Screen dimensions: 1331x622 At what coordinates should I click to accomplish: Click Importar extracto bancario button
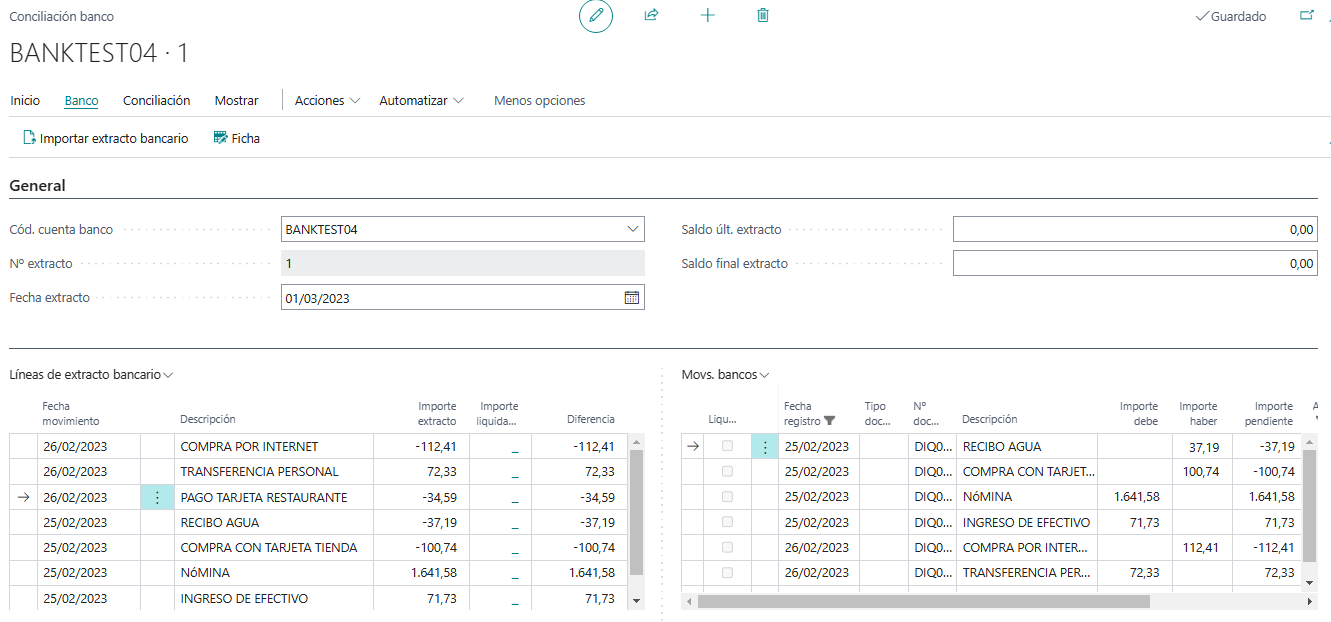(x=105, y=139)
